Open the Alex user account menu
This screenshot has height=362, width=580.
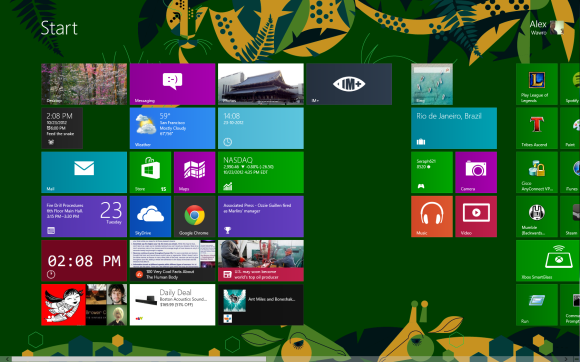coord(547,27)
